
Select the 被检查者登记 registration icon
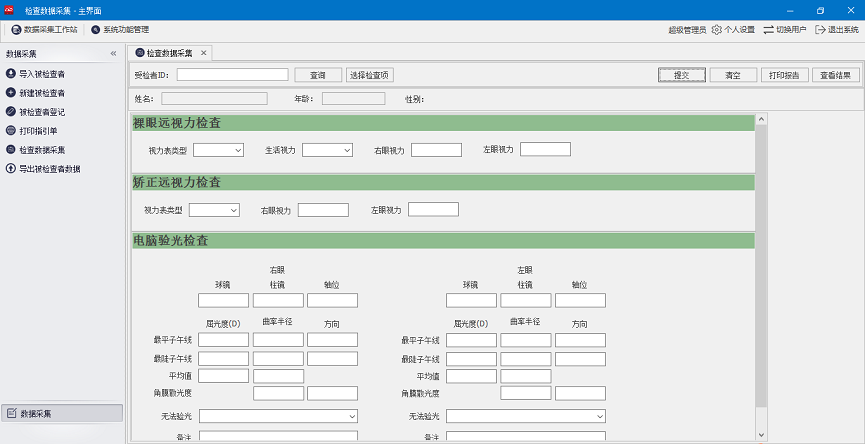pyautogui.click(x=11, y=112)
